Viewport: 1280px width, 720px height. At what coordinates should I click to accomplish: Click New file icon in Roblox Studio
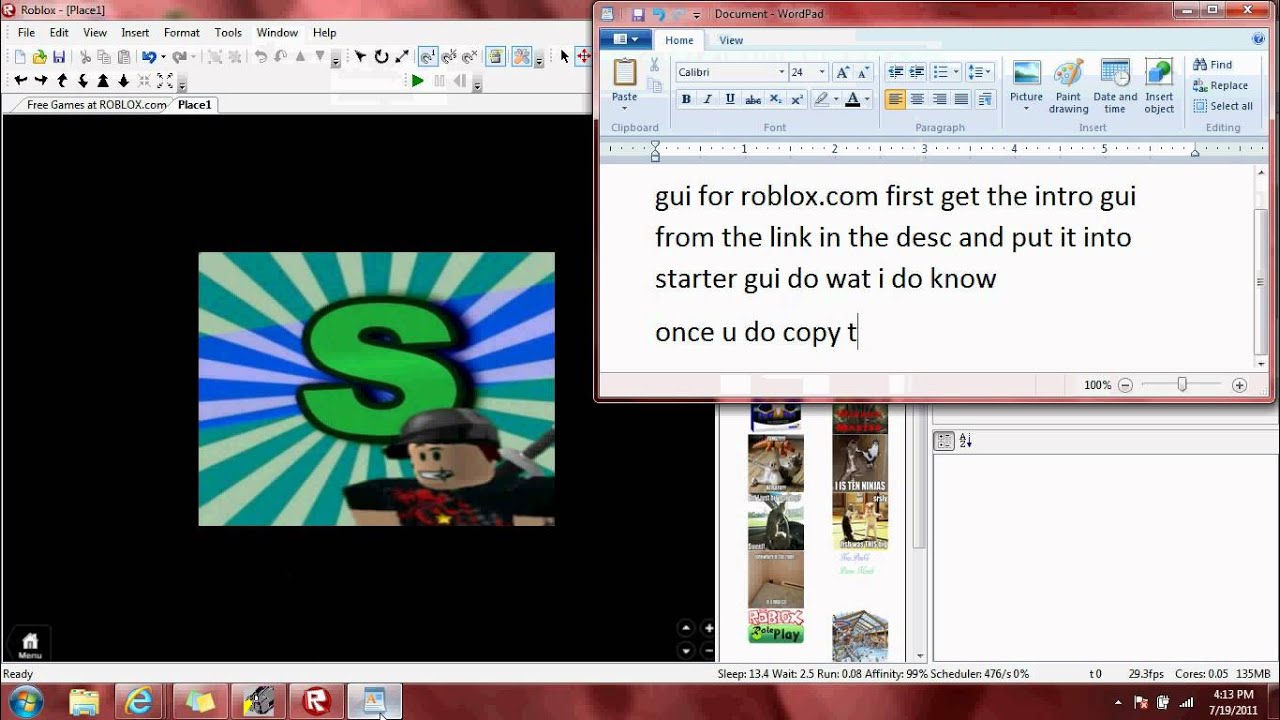pos(22,57)
